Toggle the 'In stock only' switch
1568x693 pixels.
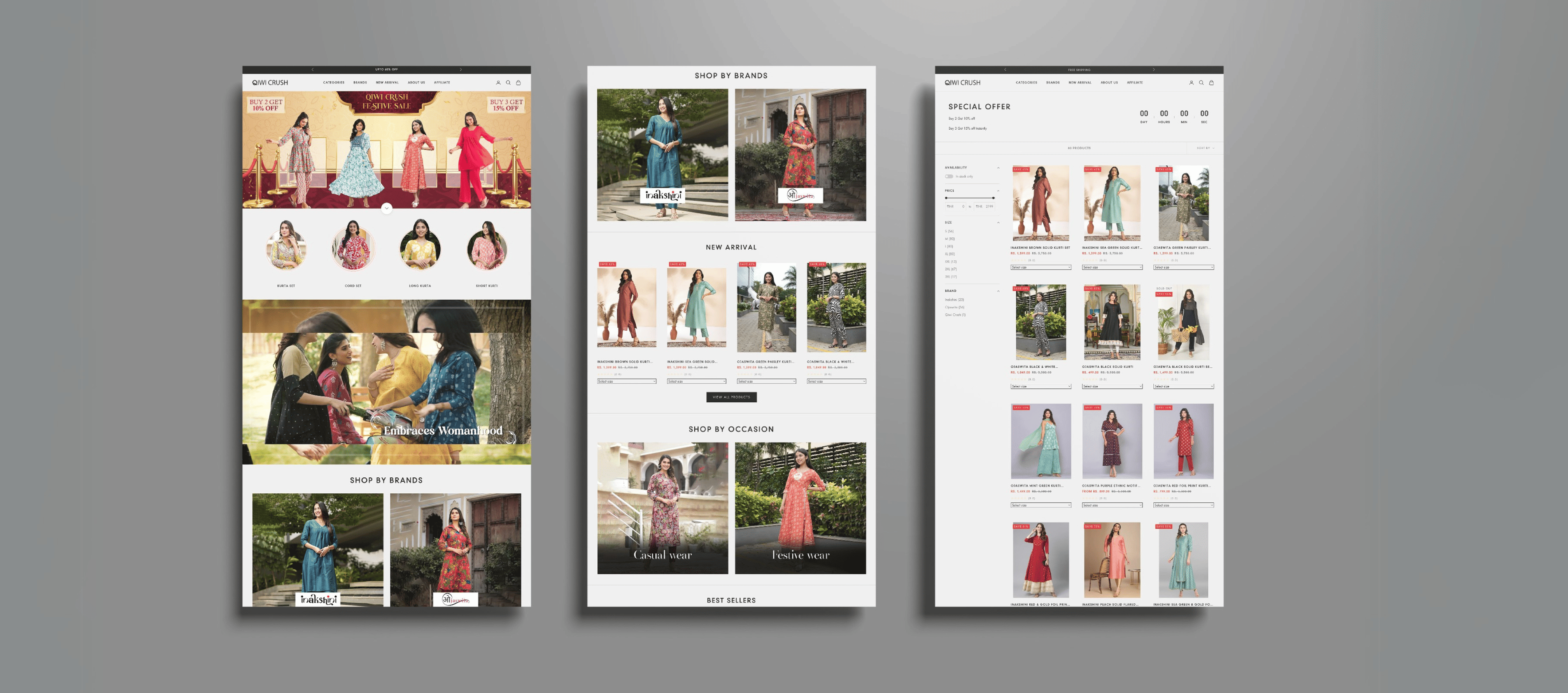pos(949,177)
